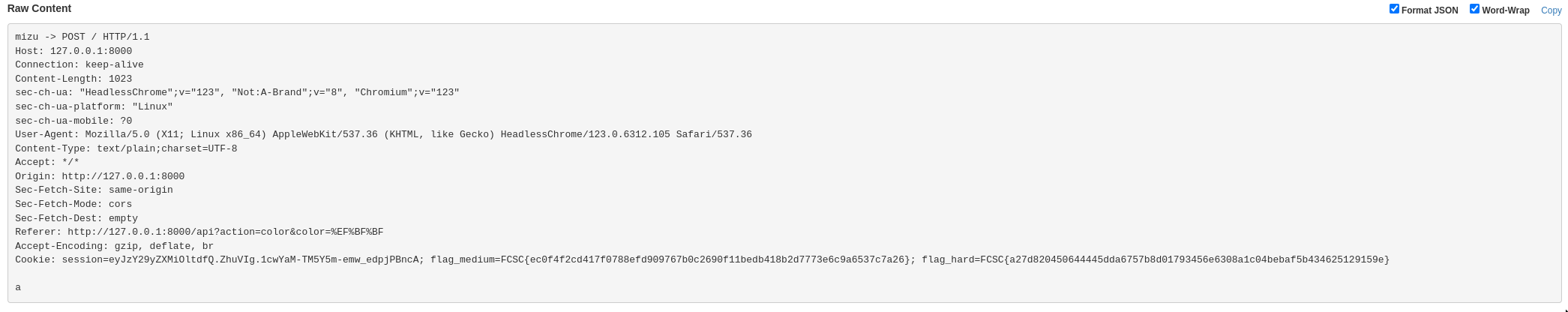Click the Accept-Encoding gzip line
The width and height of the screenshot is (1568, 312).
coord(114,246)
